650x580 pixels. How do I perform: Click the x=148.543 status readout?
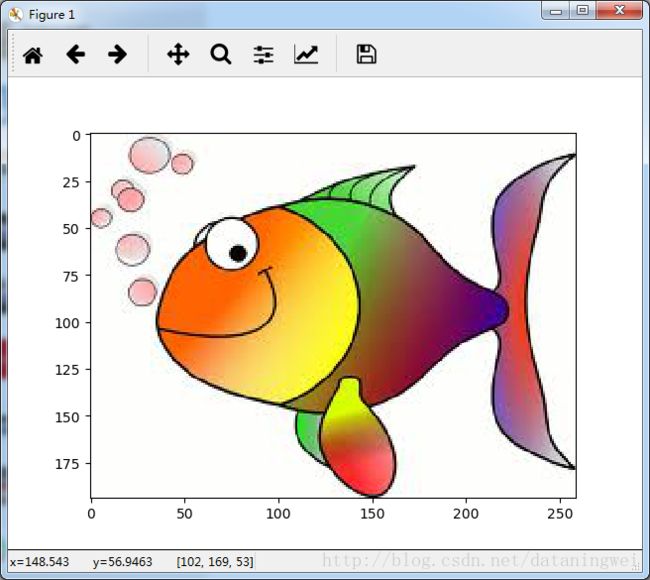[40, 562]
